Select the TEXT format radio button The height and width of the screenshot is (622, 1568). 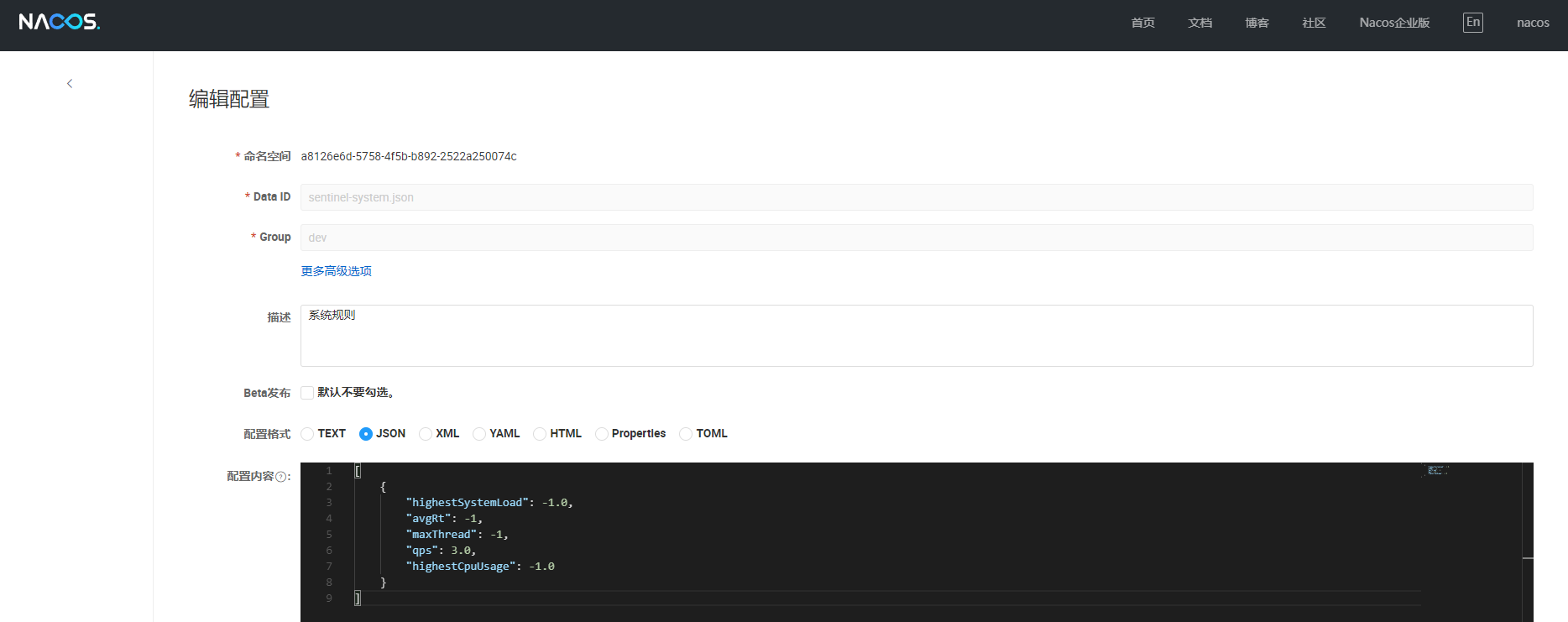click(x=307, y=434)
